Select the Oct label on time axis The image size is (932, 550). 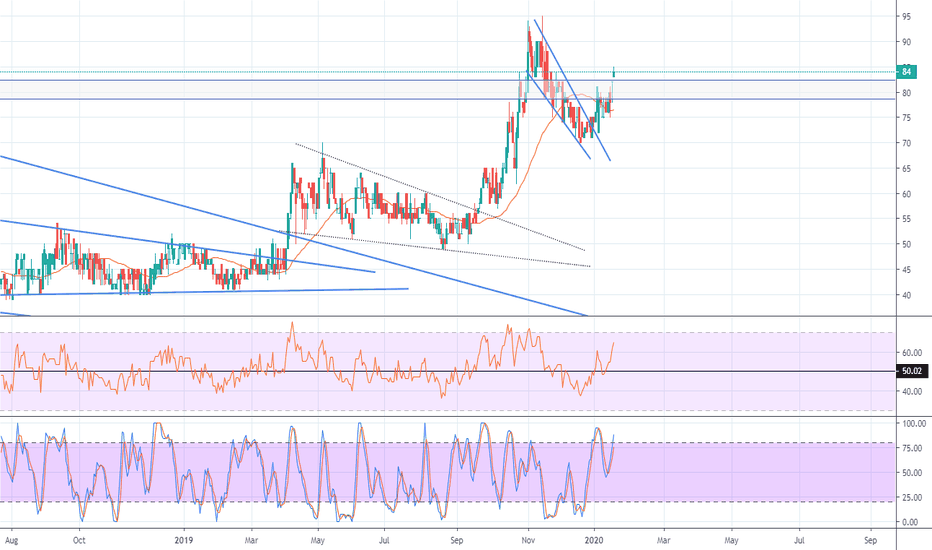coord(79,540)
